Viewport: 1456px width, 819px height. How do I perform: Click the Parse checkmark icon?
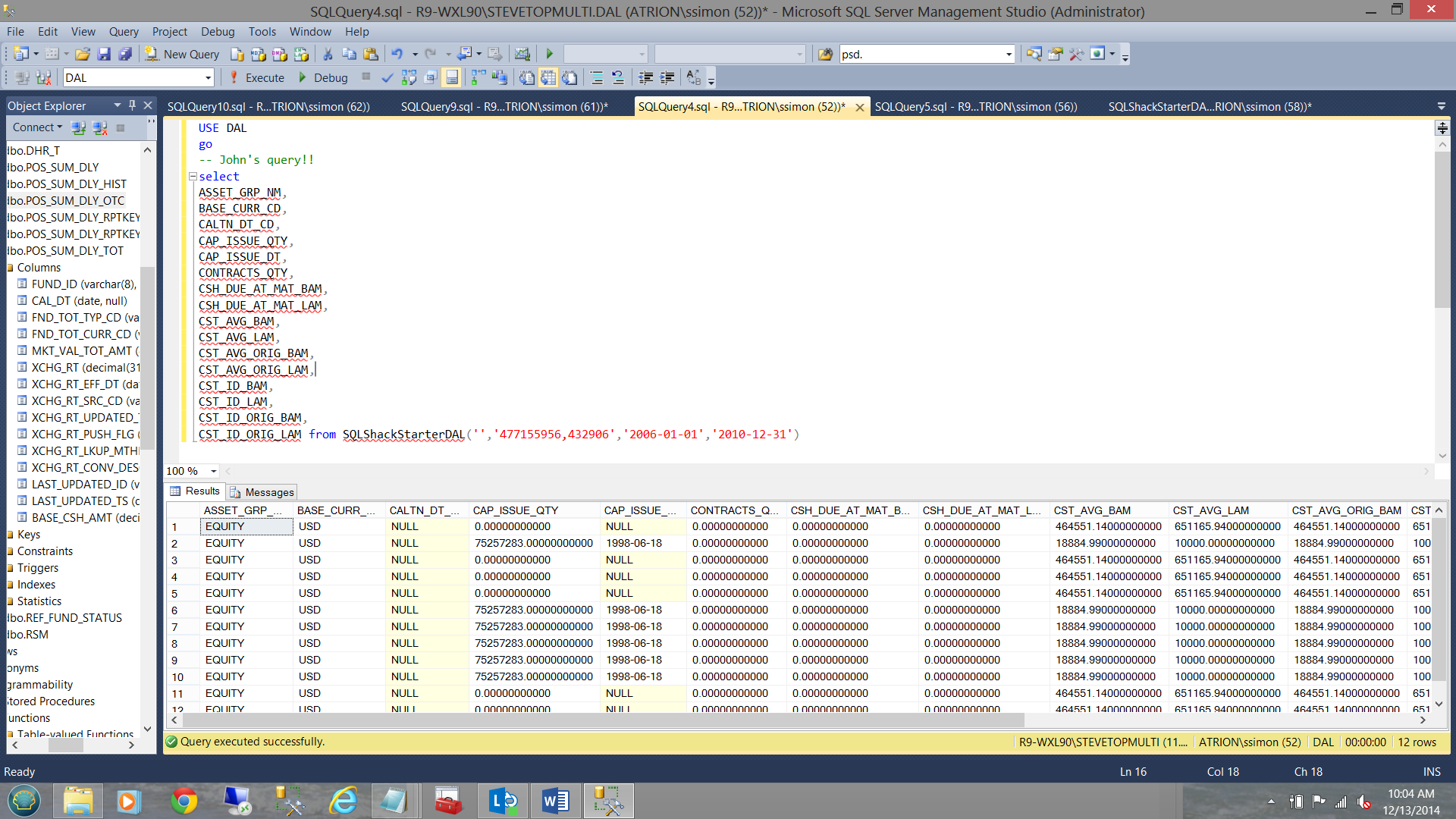pyautogui.click(x=388, y=77)
